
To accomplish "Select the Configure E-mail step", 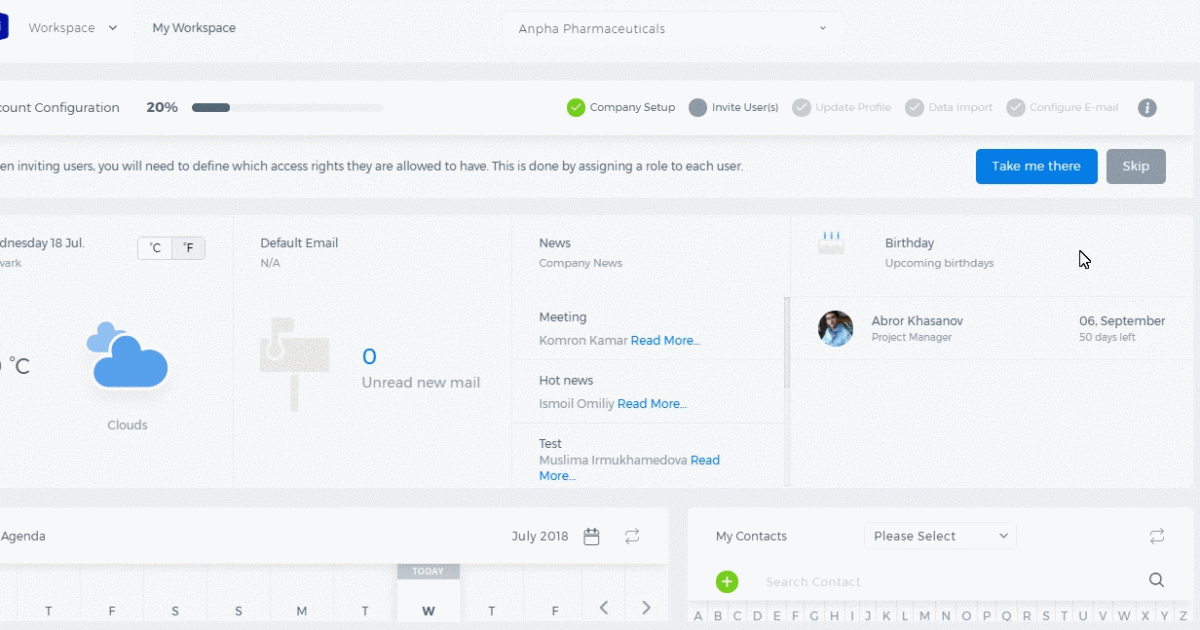I will pyautogui.click(x=1063, y=107).
